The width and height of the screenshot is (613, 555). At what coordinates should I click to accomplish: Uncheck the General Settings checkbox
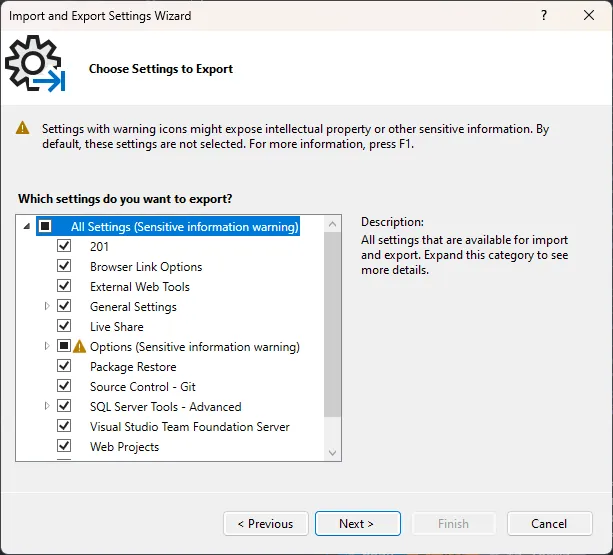[x=64, y=306]
